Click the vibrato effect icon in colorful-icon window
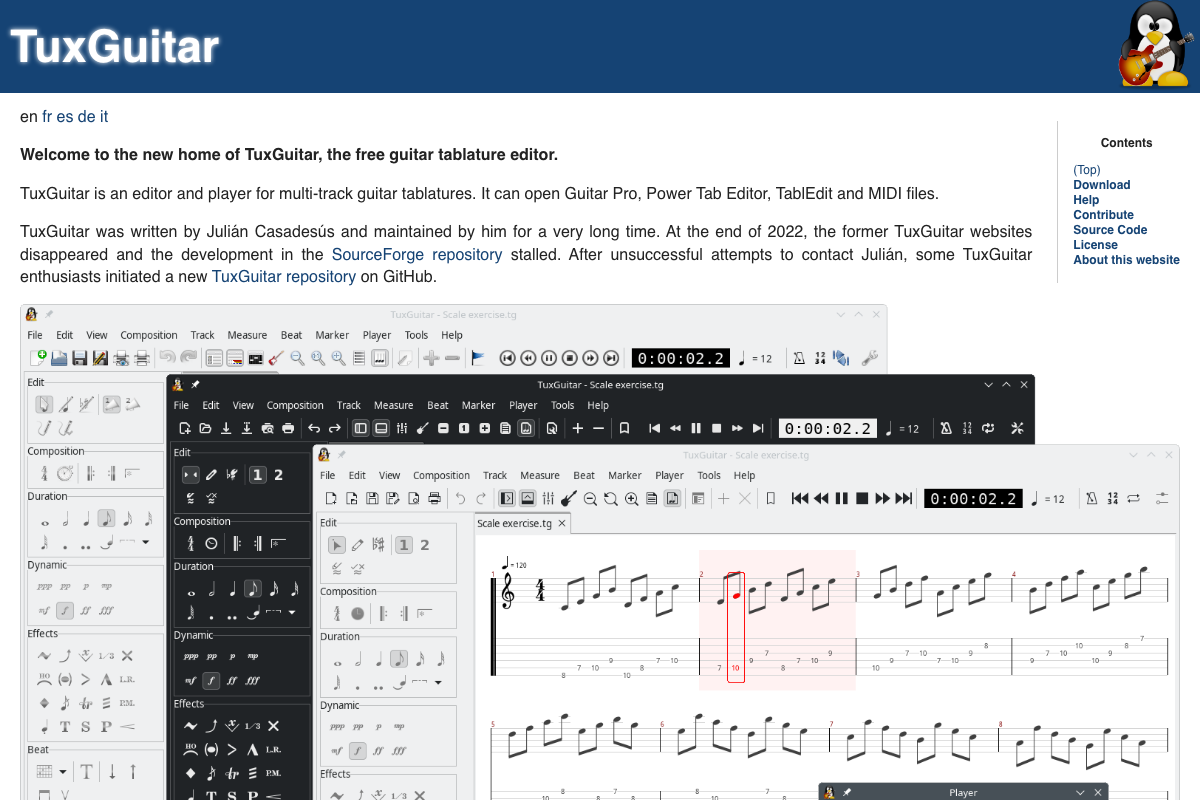 pos(44,656)
